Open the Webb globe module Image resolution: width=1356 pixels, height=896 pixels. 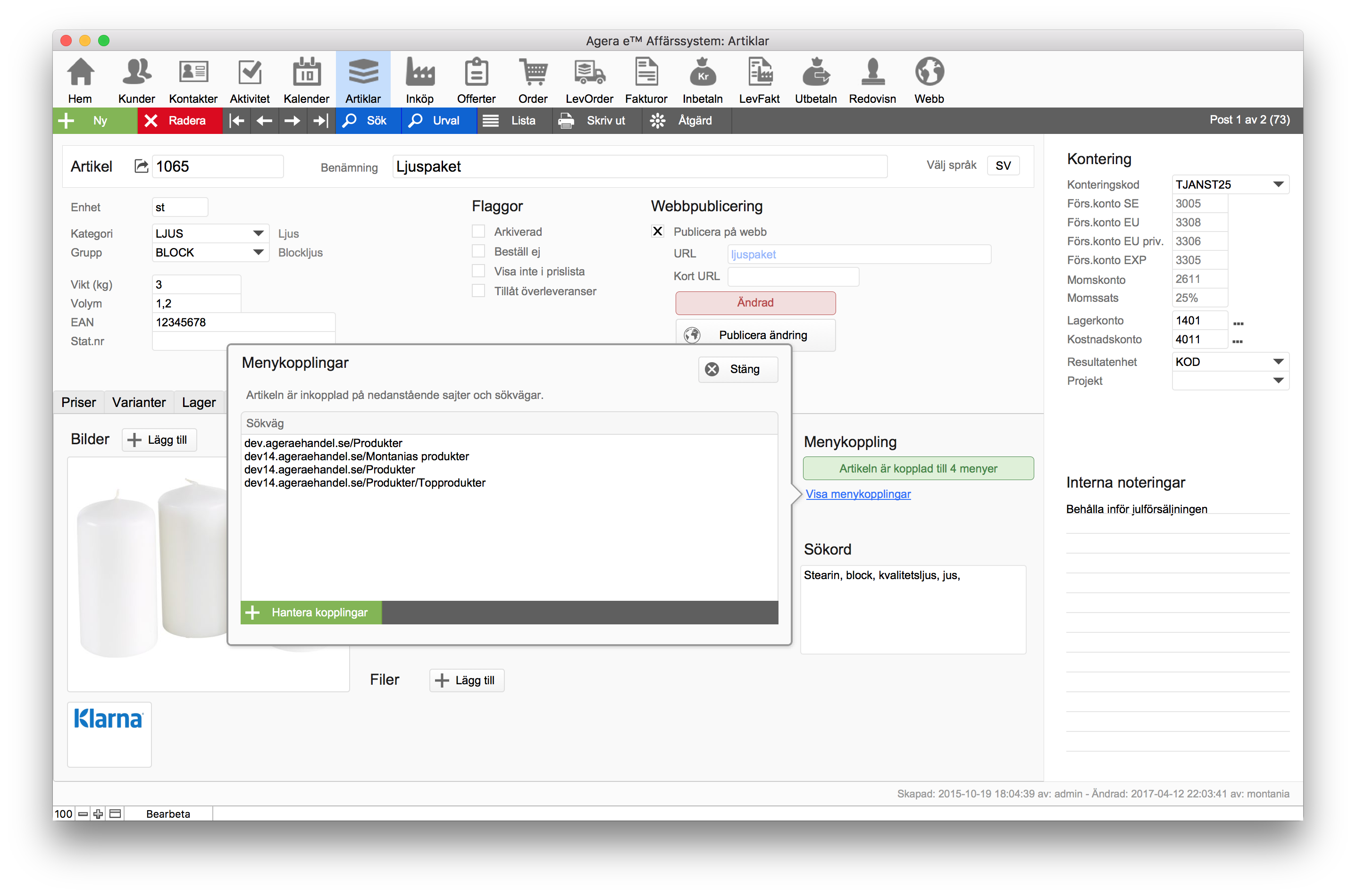coord(929,80)
